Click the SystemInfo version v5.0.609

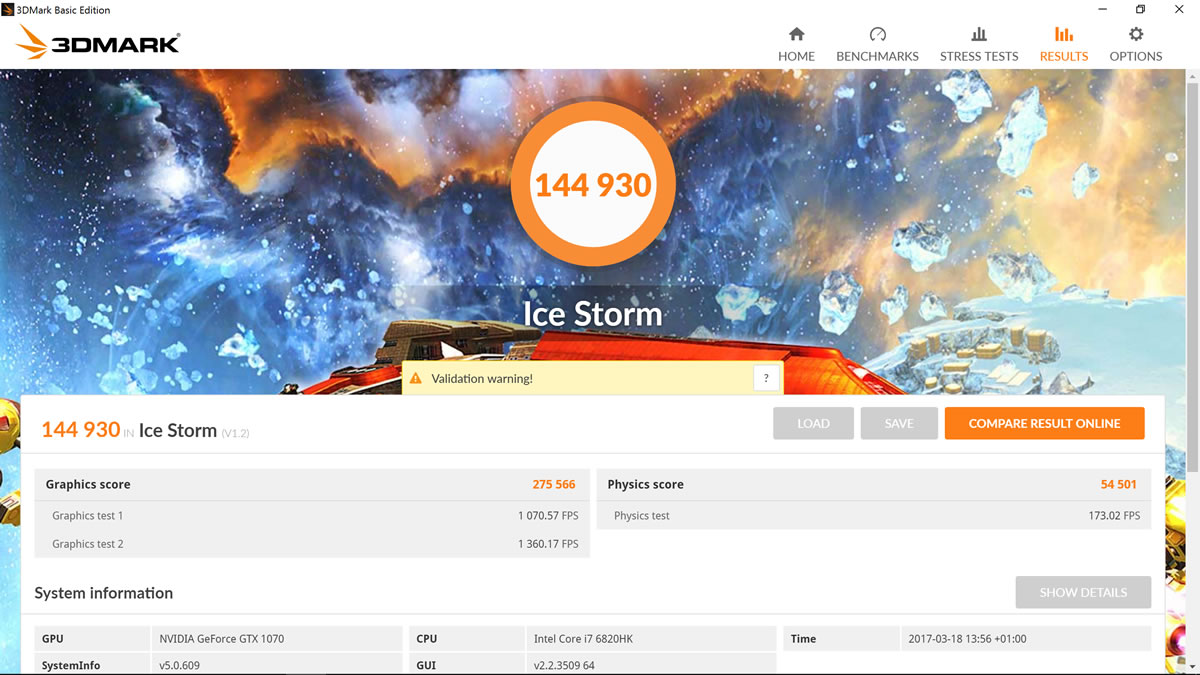click(x=179, y=665)
